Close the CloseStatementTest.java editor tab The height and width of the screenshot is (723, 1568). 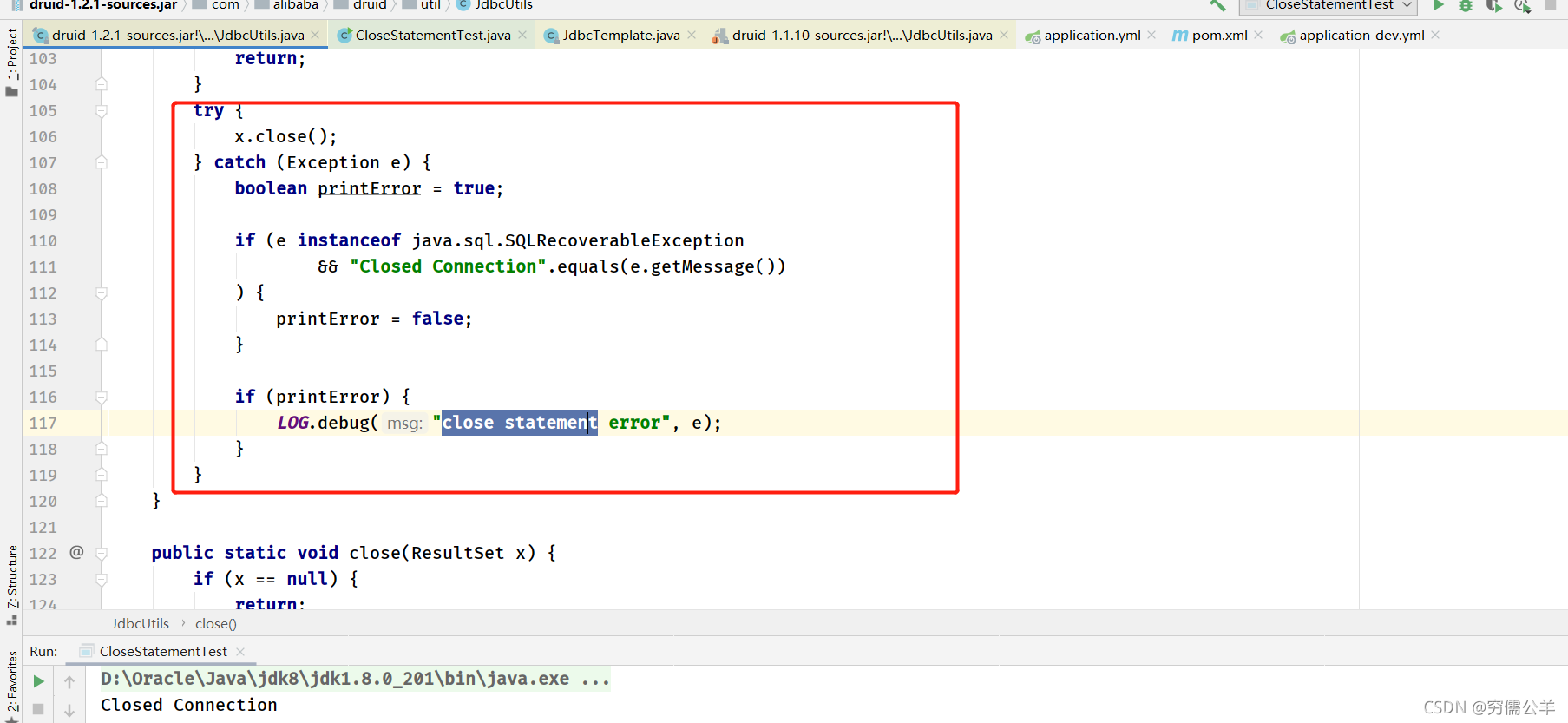pos(522,35)
